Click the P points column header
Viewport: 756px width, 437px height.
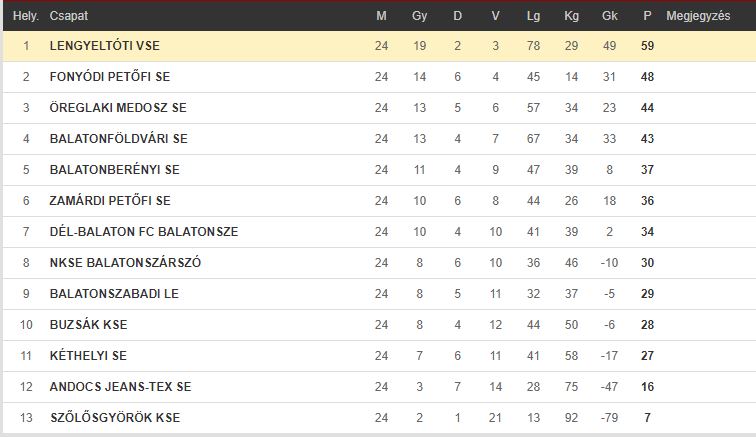(647, 16)
